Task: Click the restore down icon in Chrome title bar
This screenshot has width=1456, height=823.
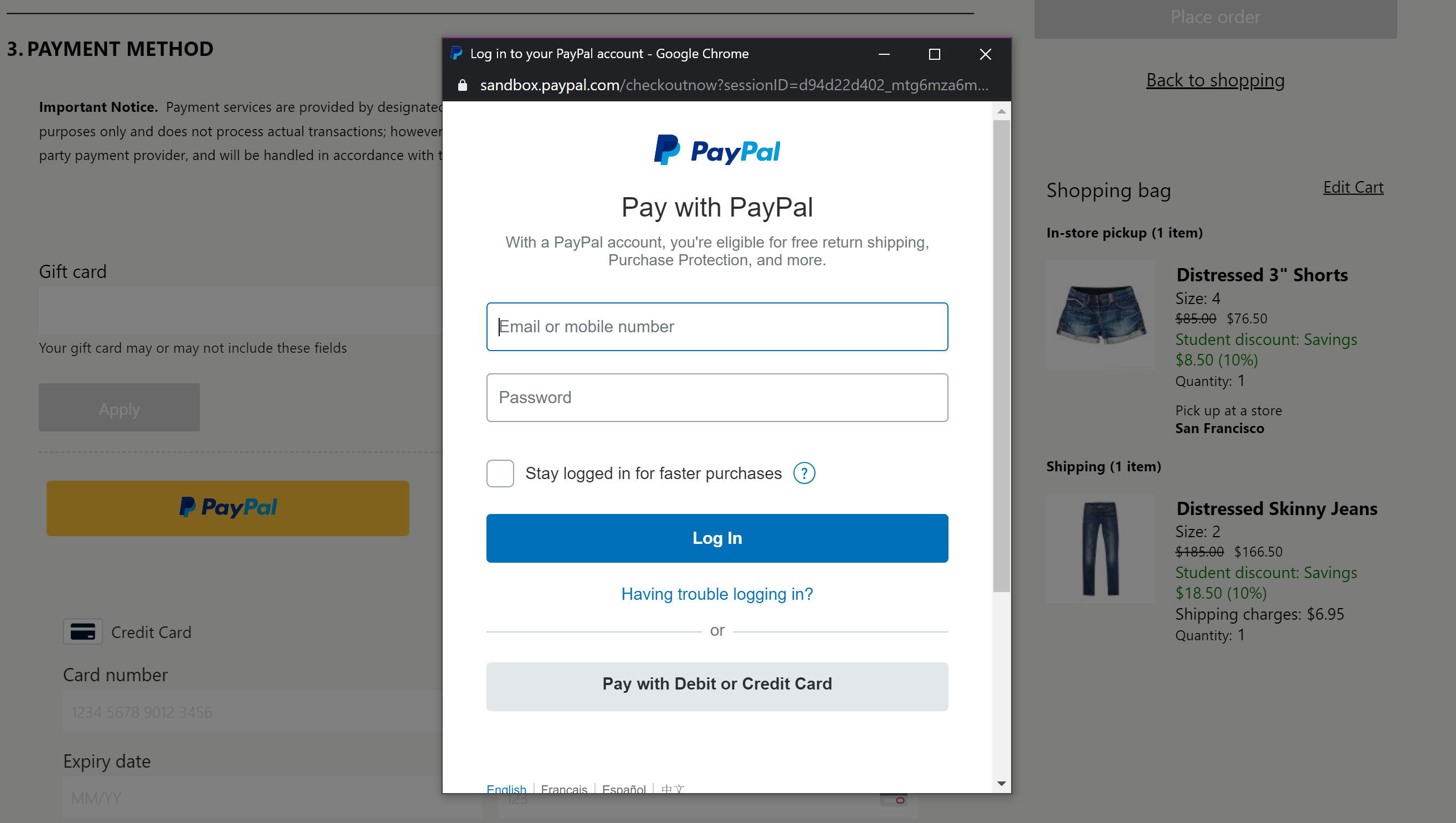Action: pos(935,53)
